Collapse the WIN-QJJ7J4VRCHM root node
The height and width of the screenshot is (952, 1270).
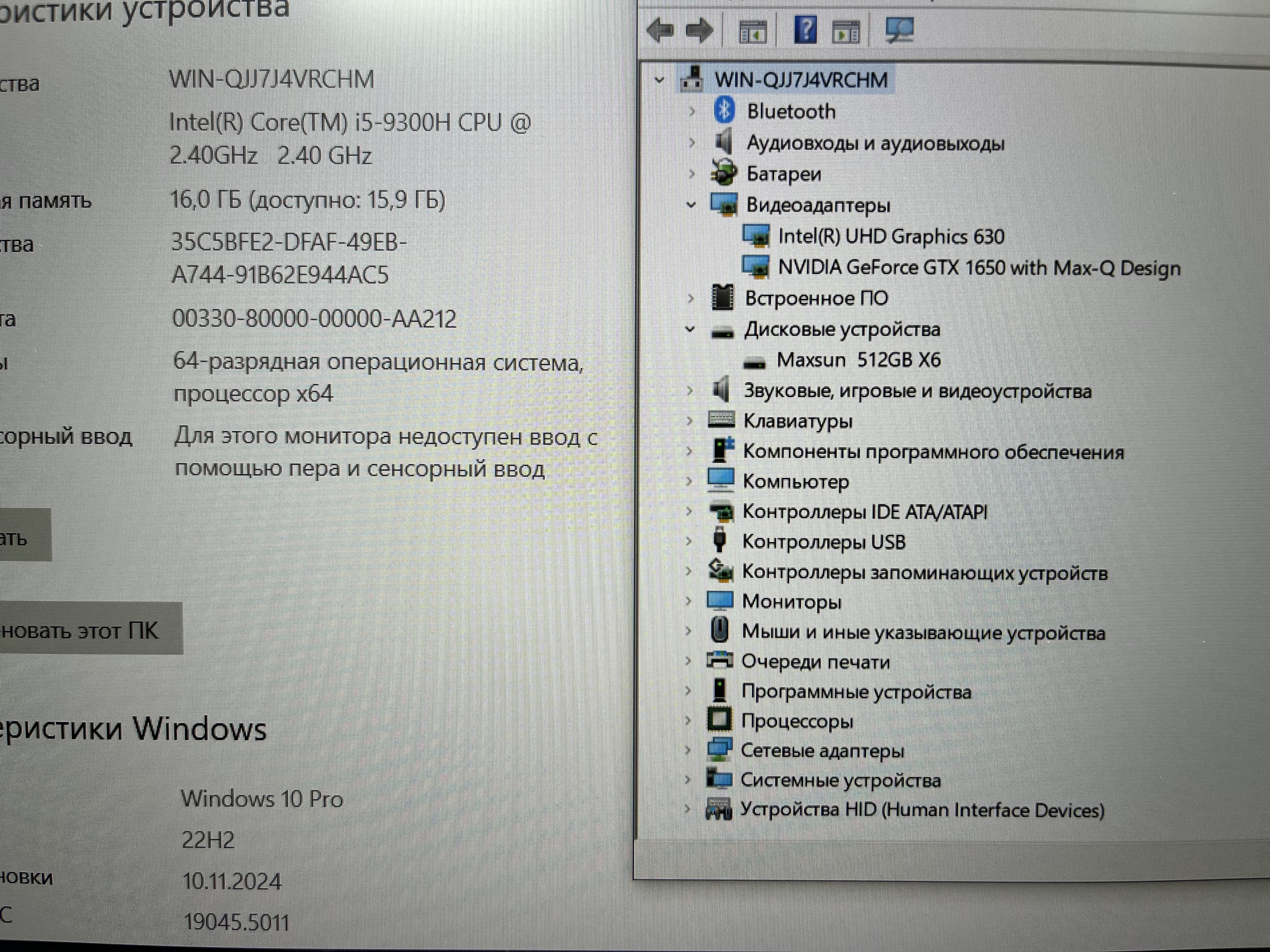pos(659,80)
